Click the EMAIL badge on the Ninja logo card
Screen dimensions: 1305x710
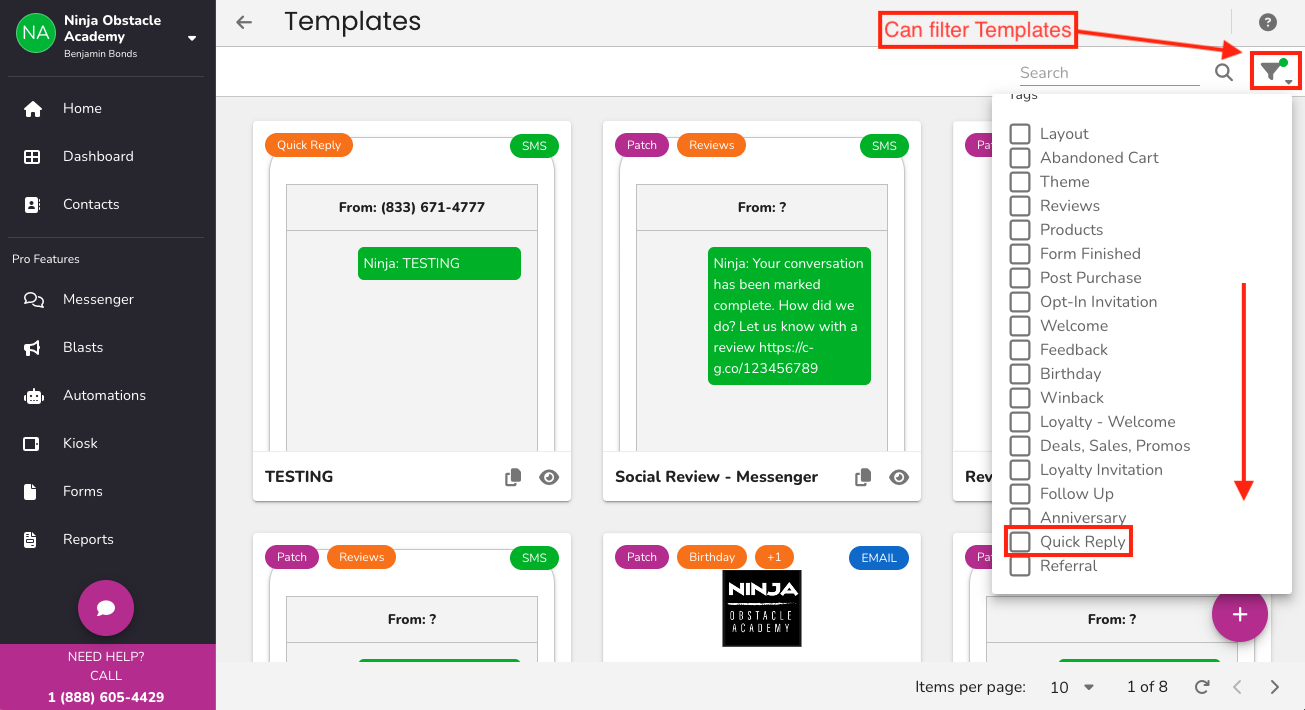tap(879, 557)
